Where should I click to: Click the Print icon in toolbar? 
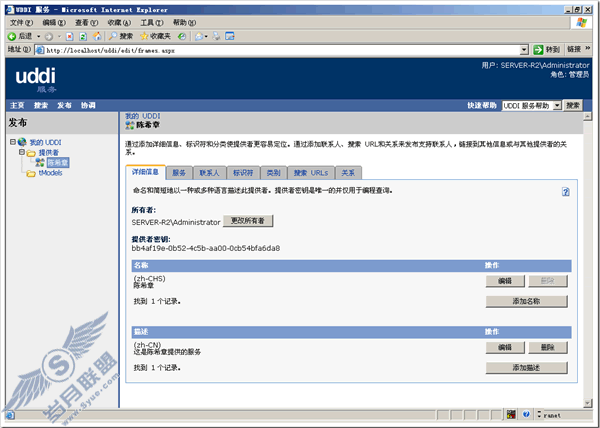point(216,36)
